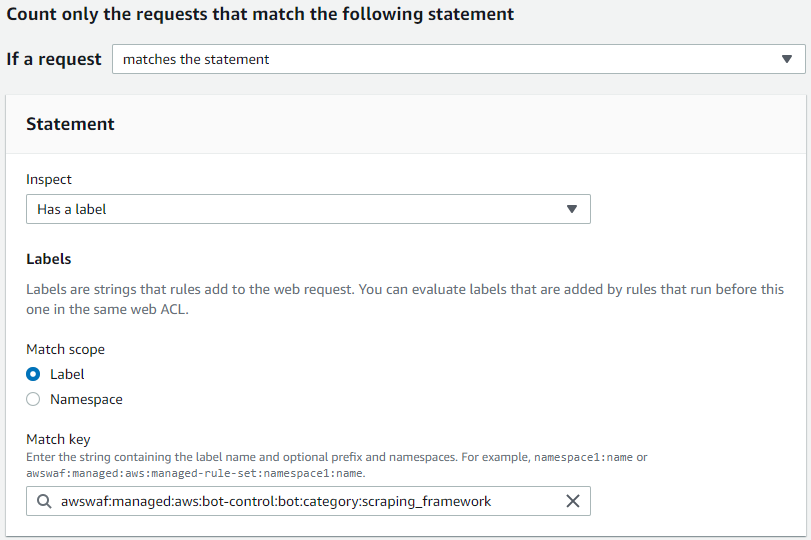Click the 'matches the statement' combo box text

coord(196,59)
